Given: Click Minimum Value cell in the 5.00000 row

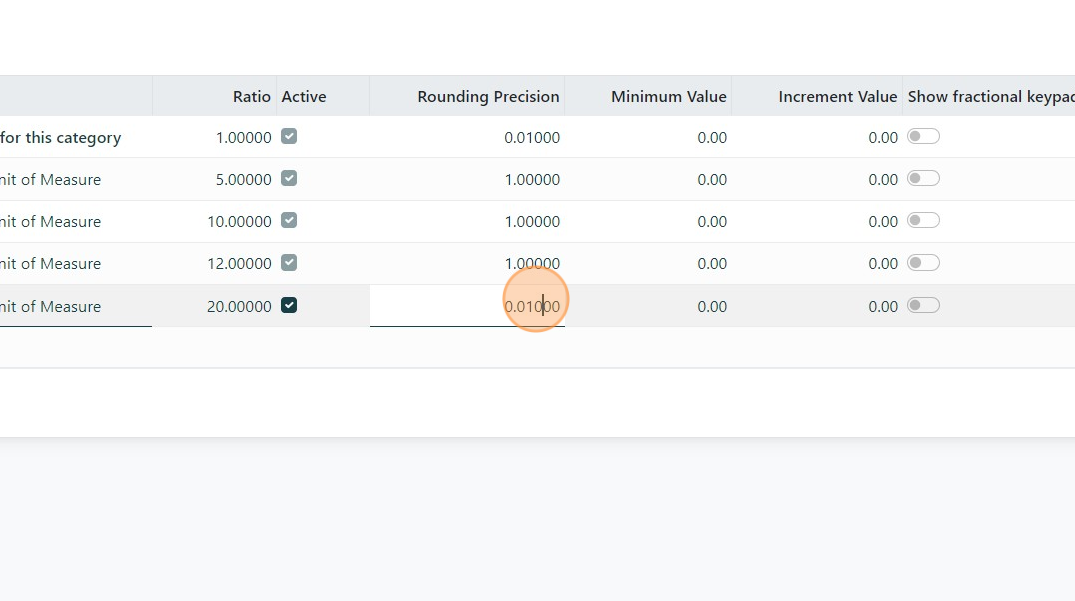Looking at the screenshot, I should point(711,180).
